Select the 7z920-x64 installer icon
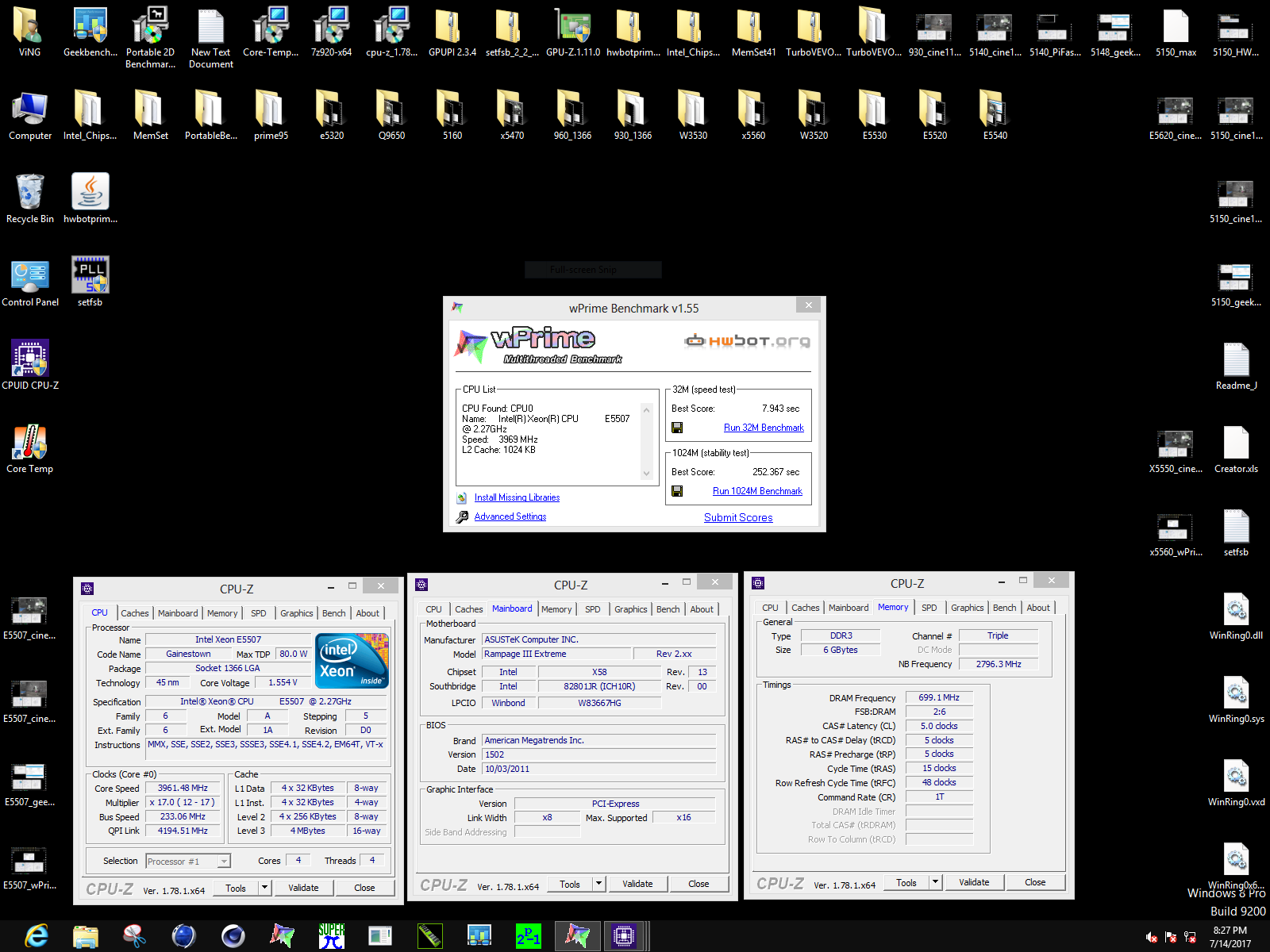Image resolution: width=1270 pixels, height=952 pixels. pos(331,32)
